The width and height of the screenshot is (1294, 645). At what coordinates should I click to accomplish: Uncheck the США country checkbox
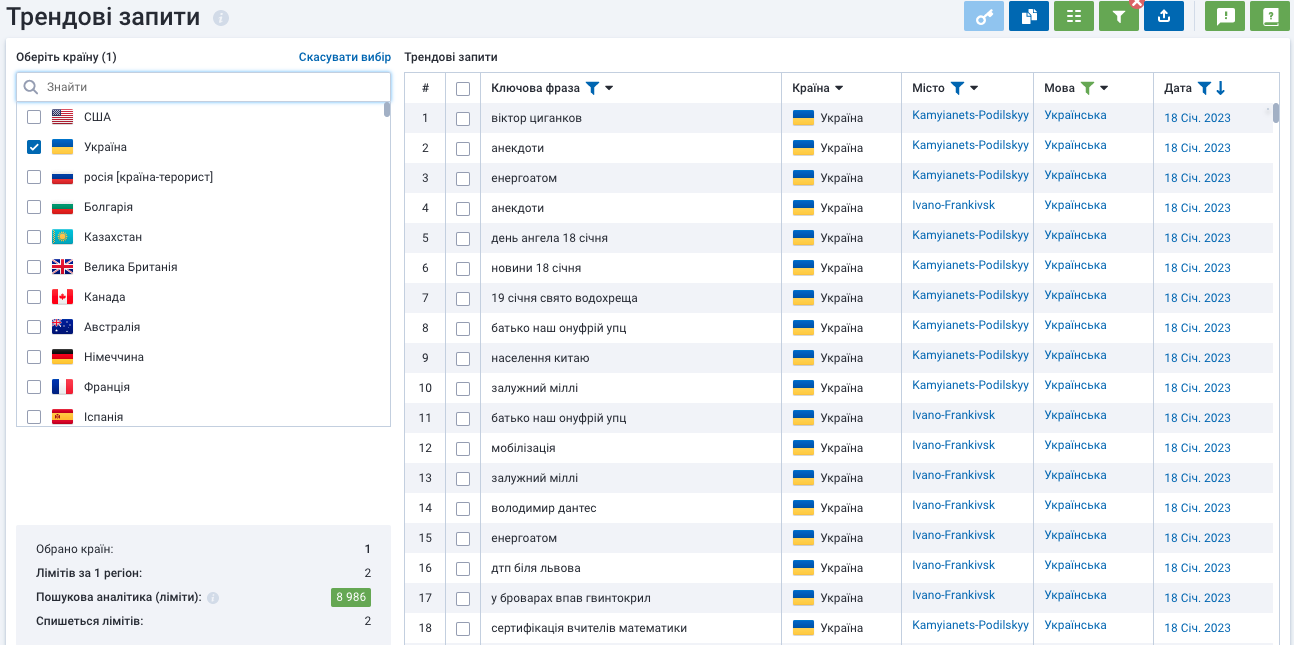[34, 117]
